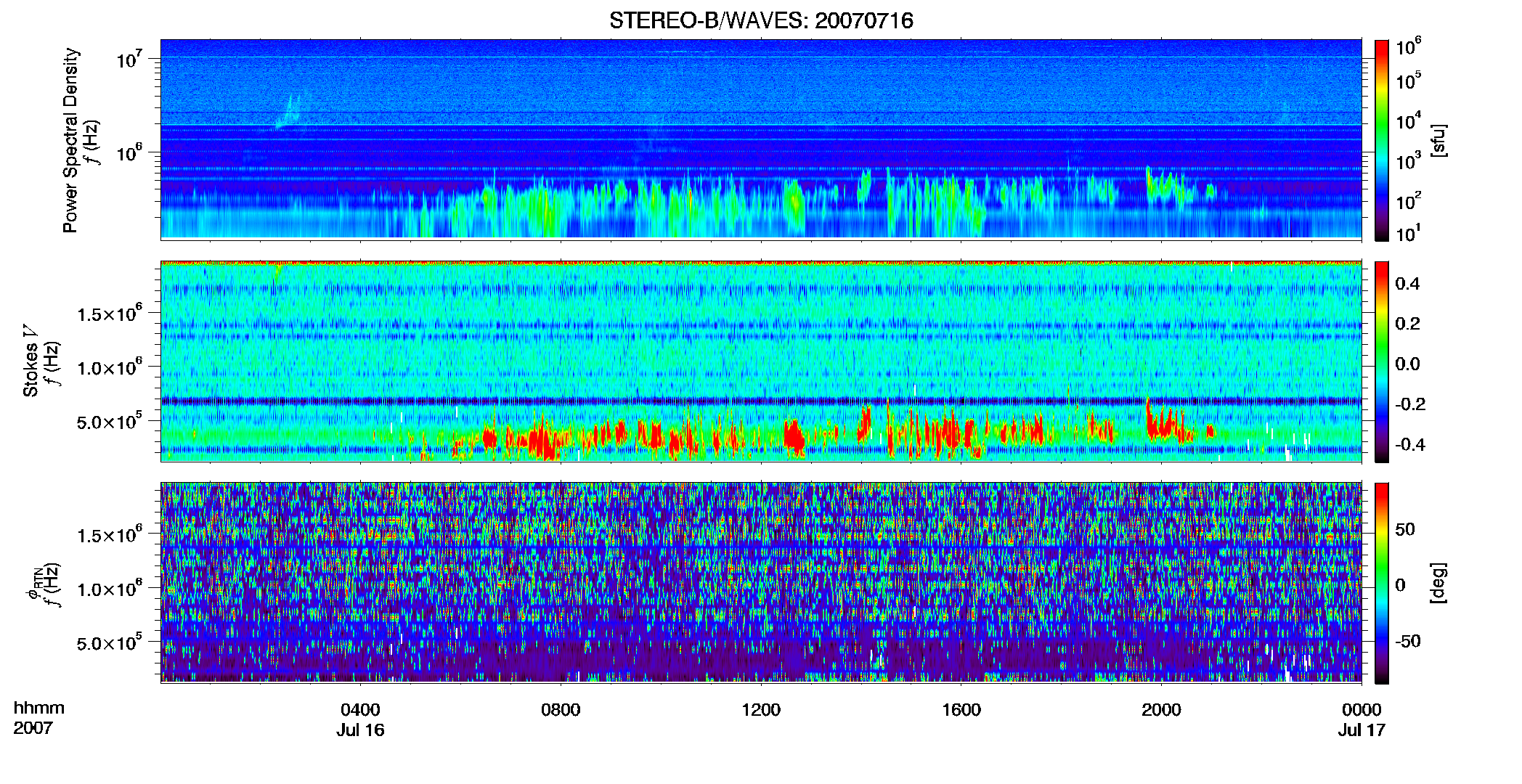Click the Jul 17 date label
This screenshot has height=784, width=1522.
point(1362,730)
